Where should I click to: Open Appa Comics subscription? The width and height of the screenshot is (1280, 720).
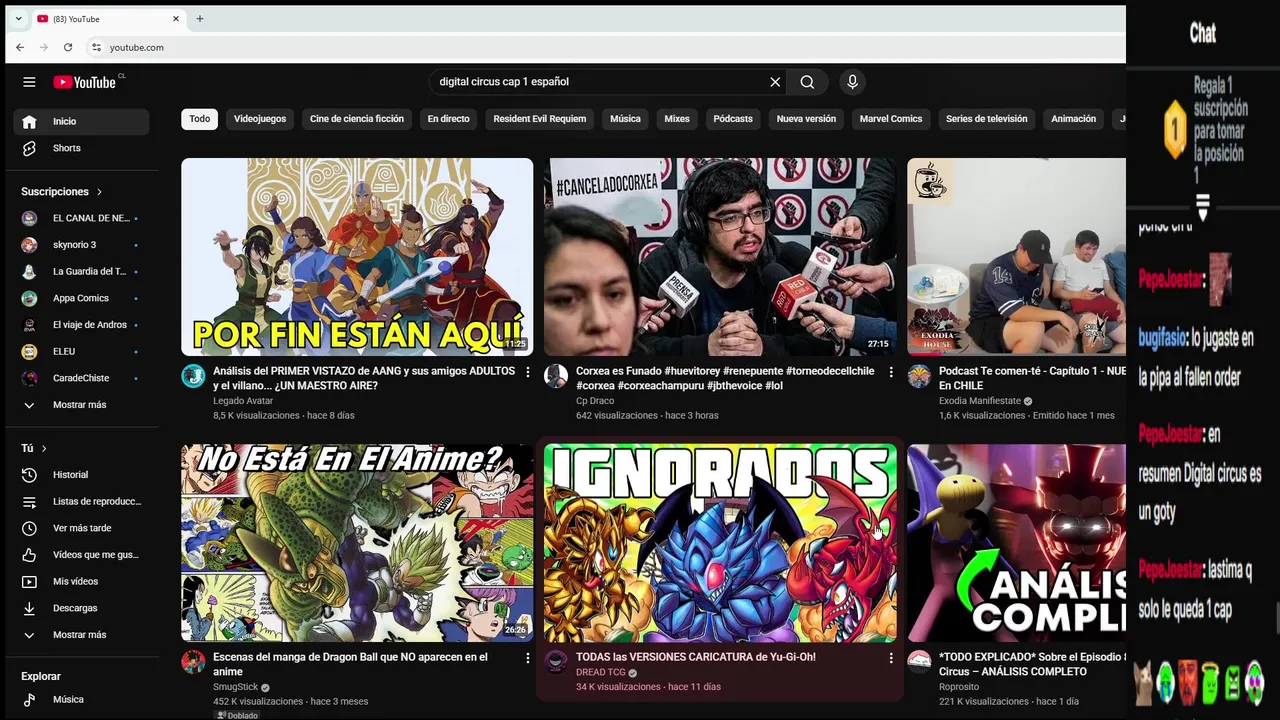(x=81, y=298)
